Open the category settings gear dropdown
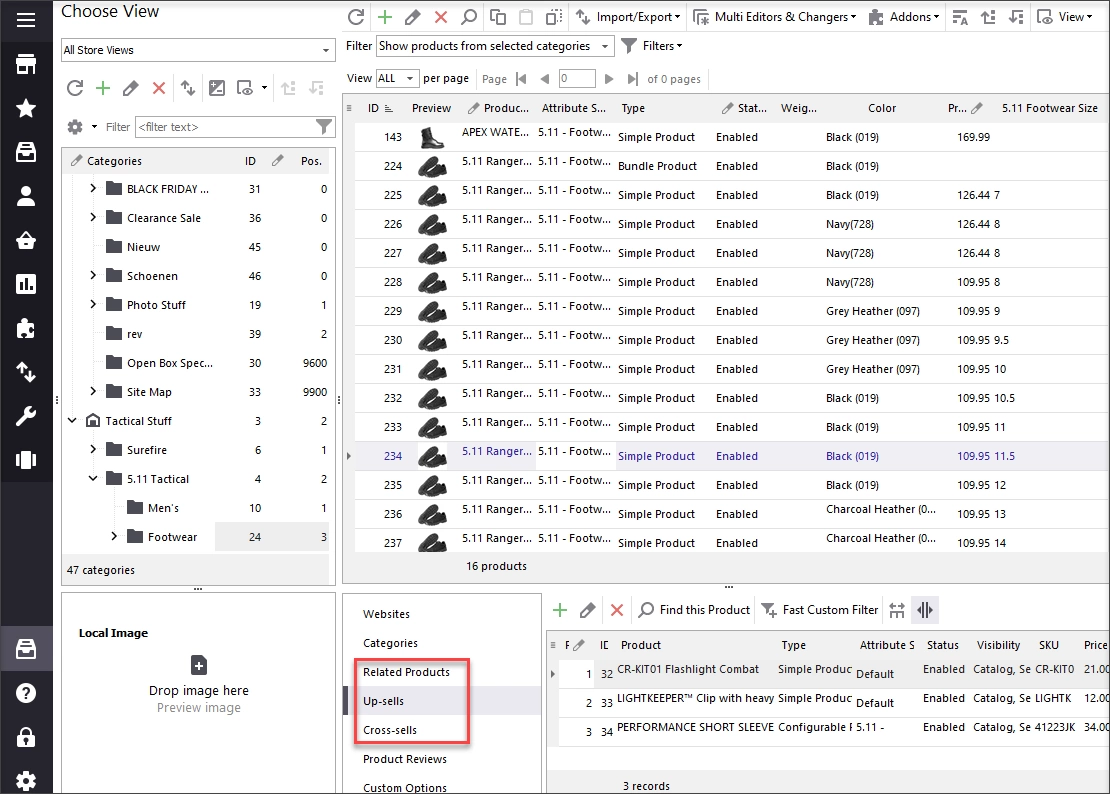 coord(81,127)
